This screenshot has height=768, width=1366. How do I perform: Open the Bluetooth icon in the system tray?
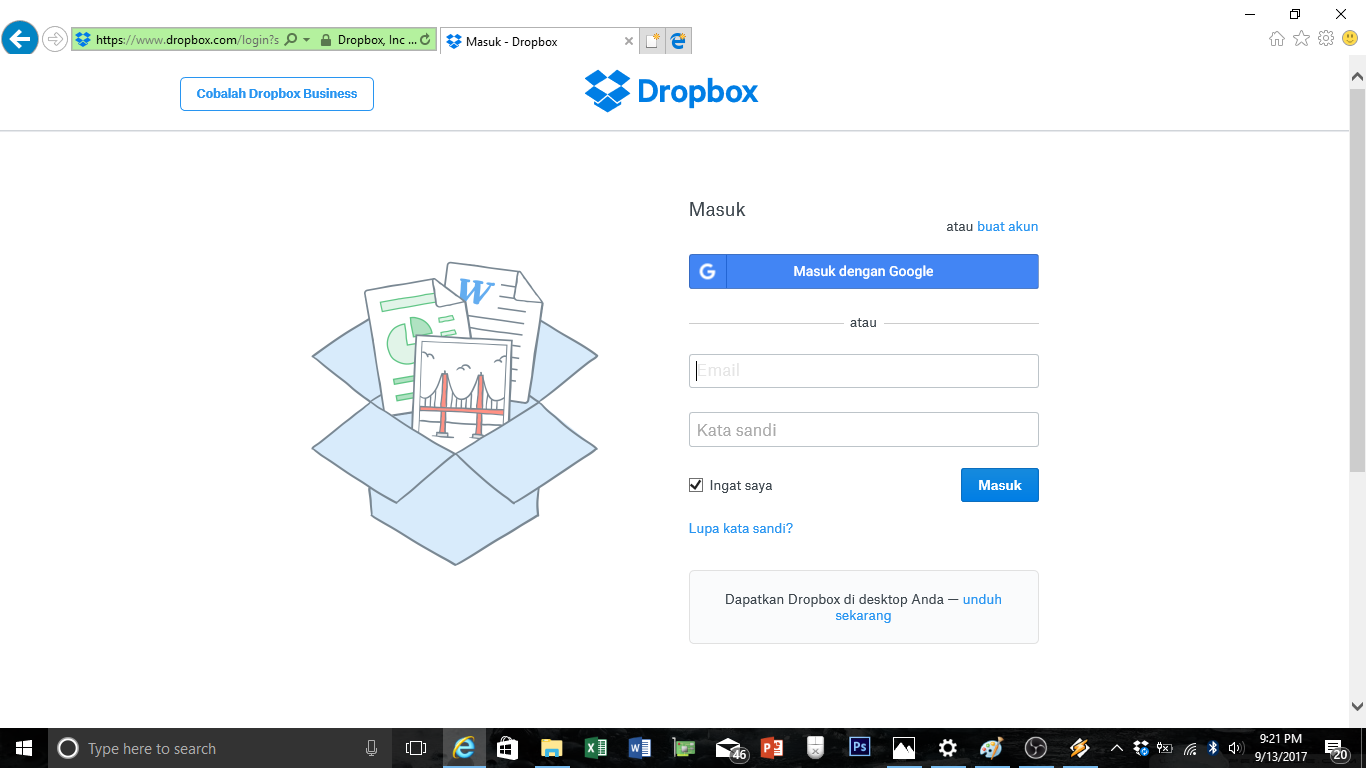(x=1213, y=747)
